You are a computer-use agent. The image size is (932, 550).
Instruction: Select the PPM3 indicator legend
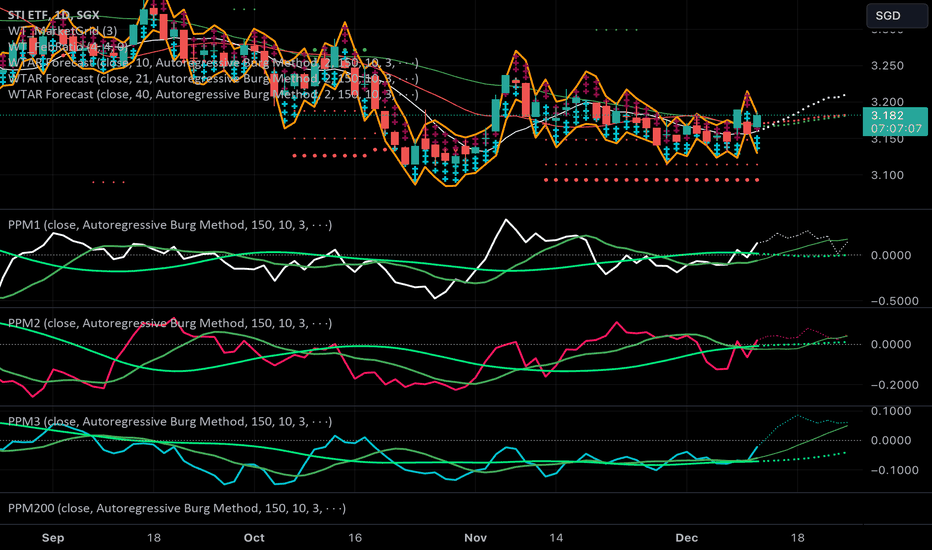click(170, 422)
